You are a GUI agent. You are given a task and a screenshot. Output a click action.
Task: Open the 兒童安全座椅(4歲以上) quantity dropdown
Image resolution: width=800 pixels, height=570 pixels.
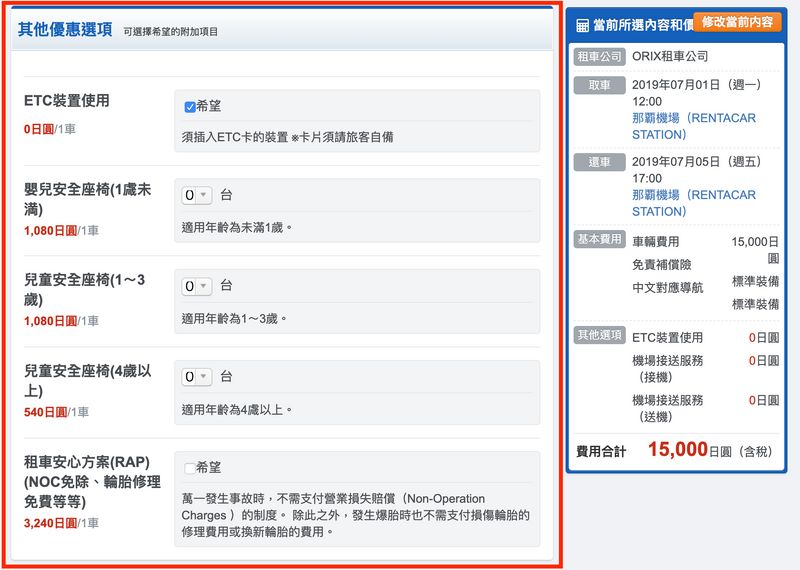coord(196,377)
